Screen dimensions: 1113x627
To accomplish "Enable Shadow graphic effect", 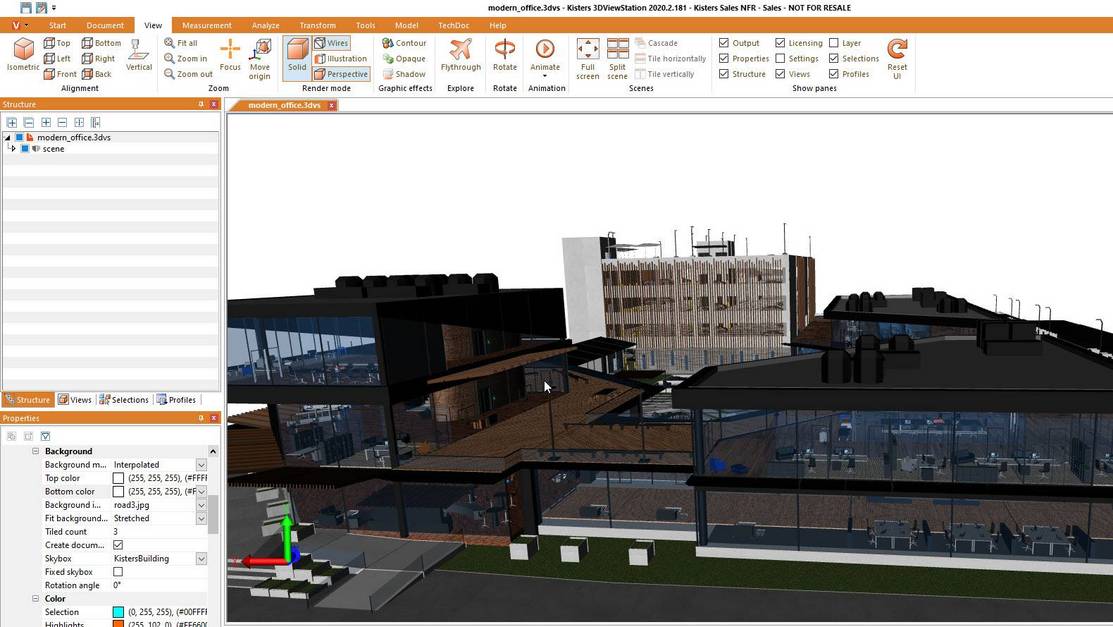I will [404, 74].
